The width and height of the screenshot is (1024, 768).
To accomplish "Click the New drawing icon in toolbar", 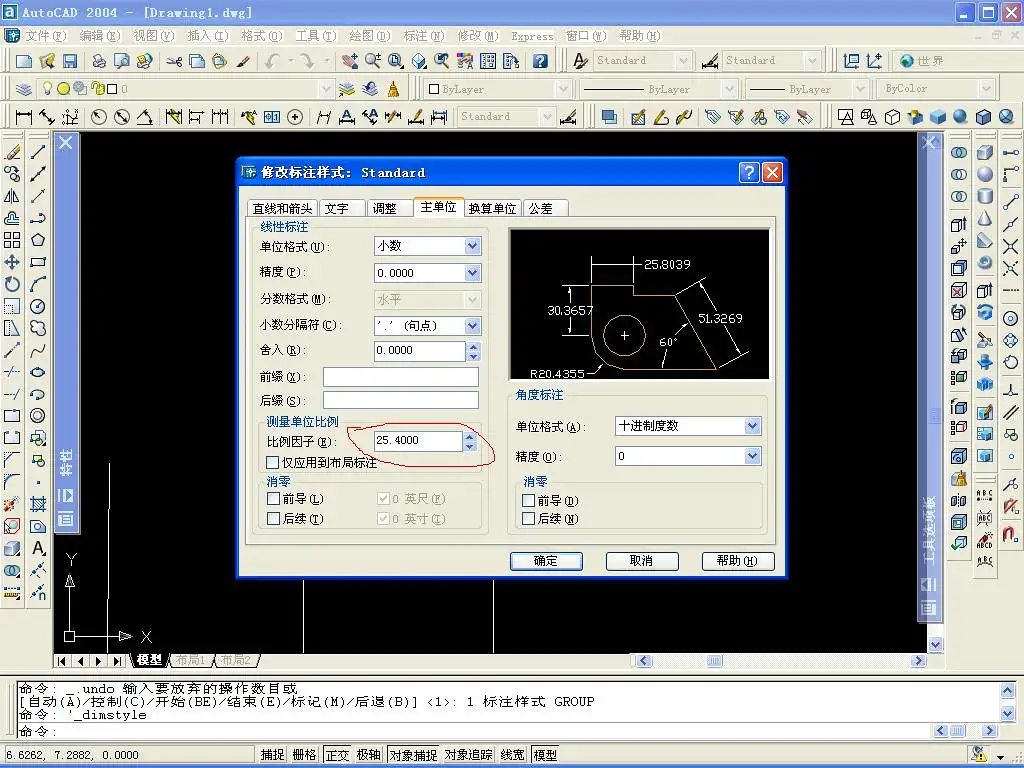I will [x=24, y=61].
